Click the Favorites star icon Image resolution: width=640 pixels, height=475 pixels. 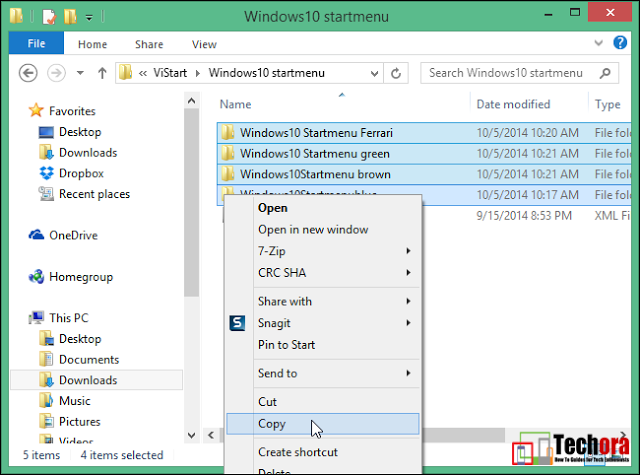pos(36,110)
